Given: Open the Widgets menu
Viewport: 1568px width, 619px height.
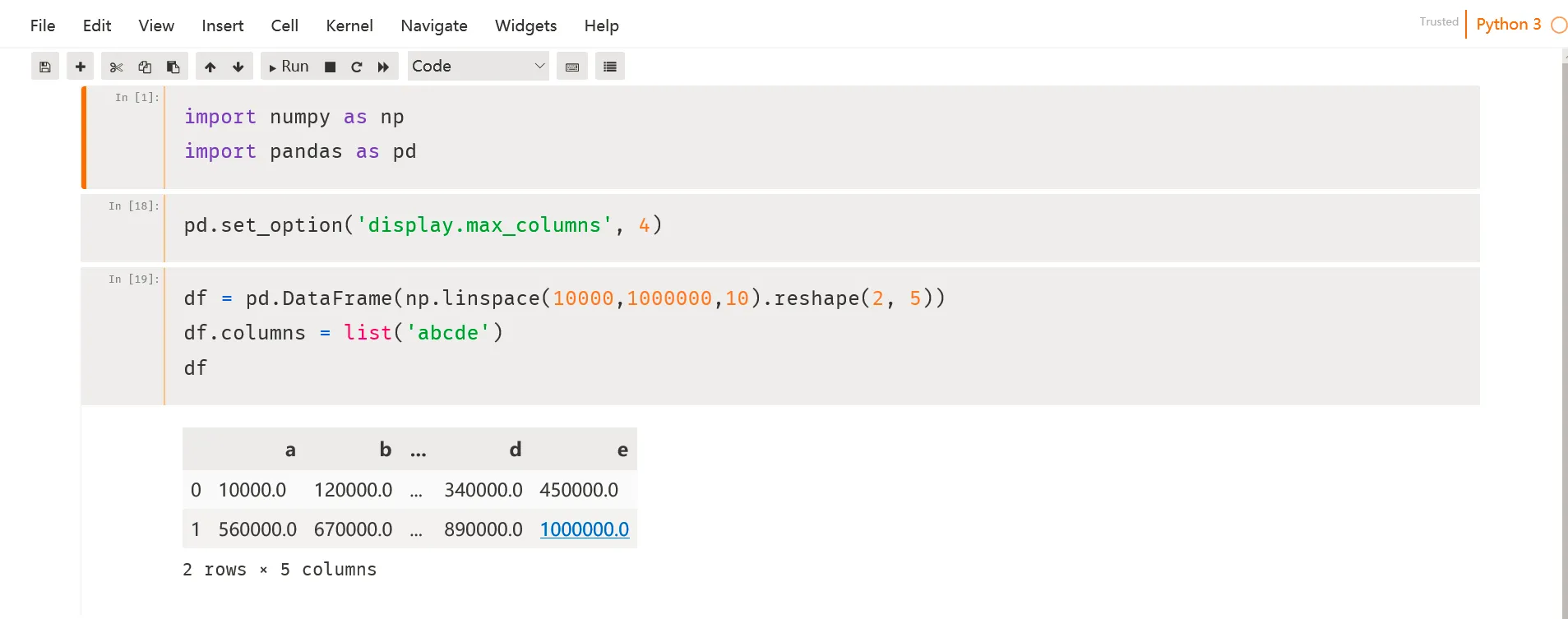Looking at the screenshot, I should 525,25.
